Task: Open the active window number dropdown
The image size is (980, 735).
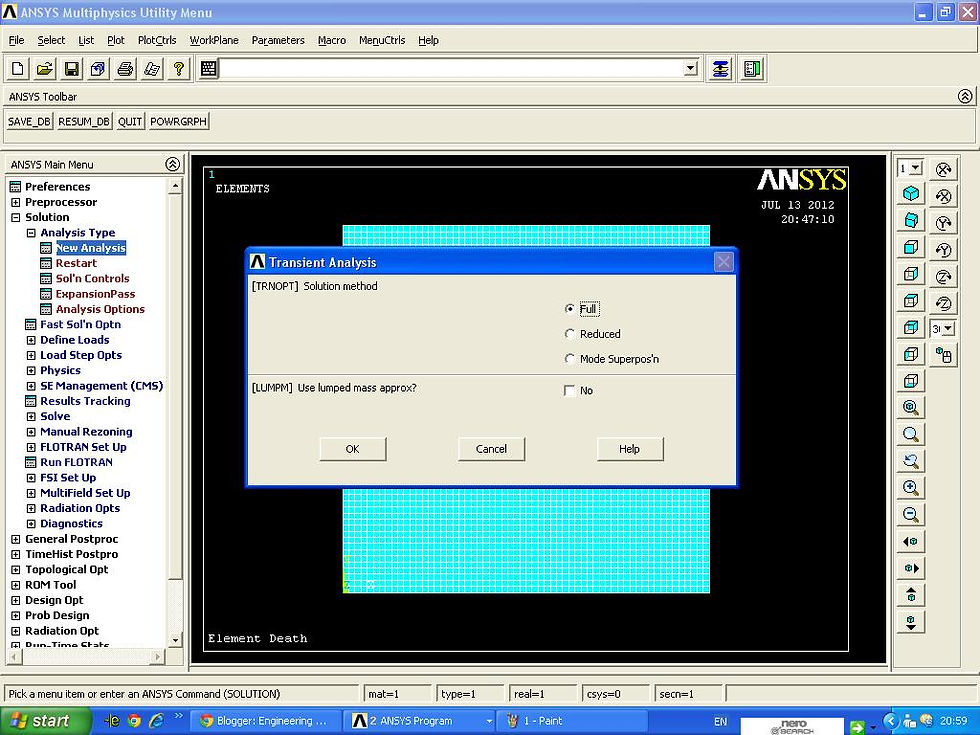Action: pos(916,168)
